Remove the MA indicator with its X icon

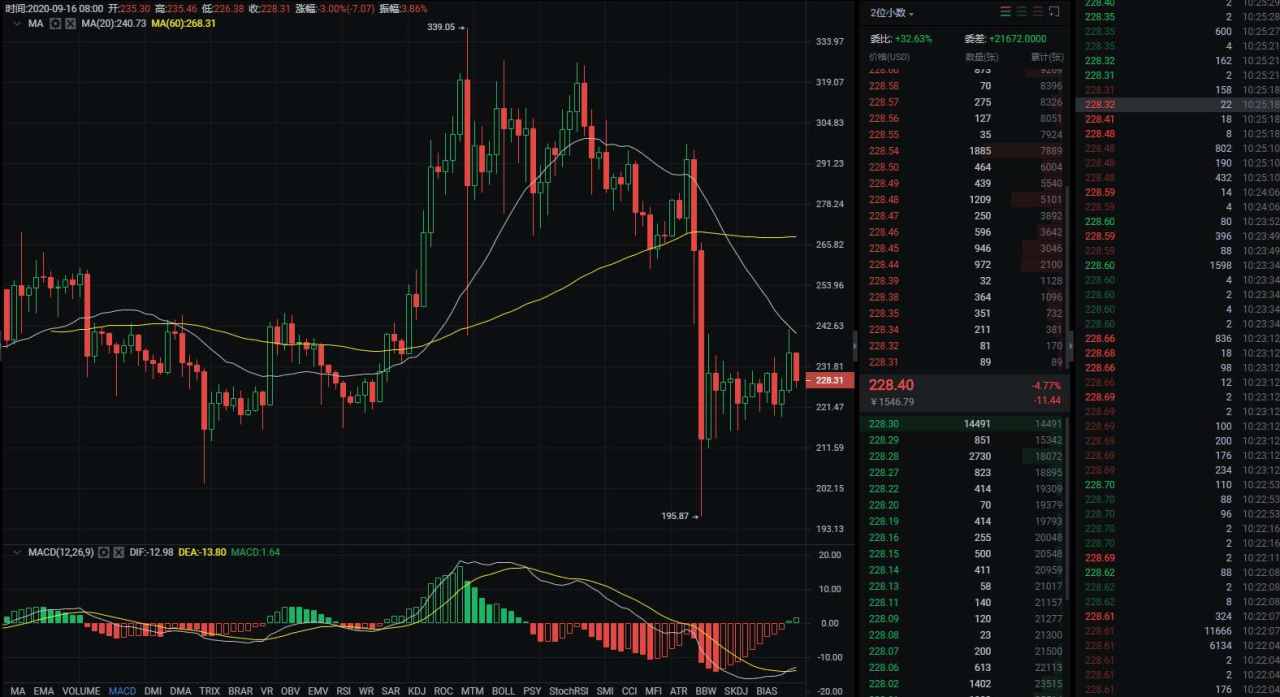tap(70, 23)
